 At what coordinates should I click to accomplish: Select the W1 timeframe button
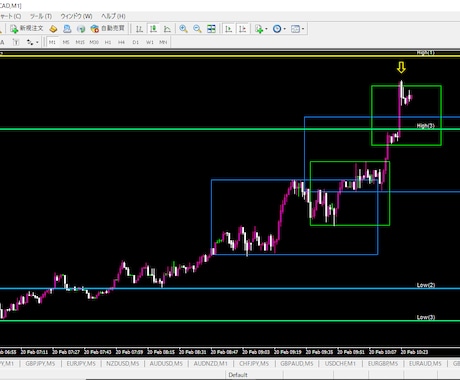pos(150,42)
